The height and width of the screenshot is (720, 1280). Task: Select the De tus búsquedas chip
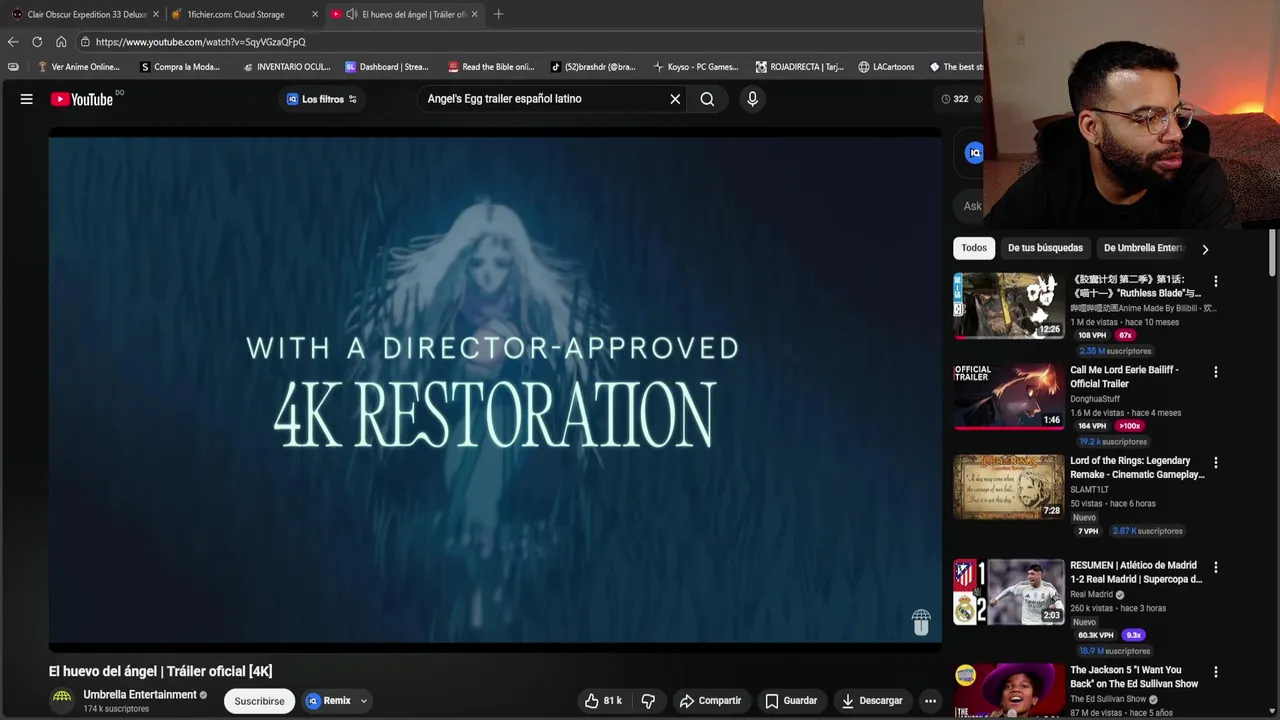pyautogui.click(x=1045, y=248)
